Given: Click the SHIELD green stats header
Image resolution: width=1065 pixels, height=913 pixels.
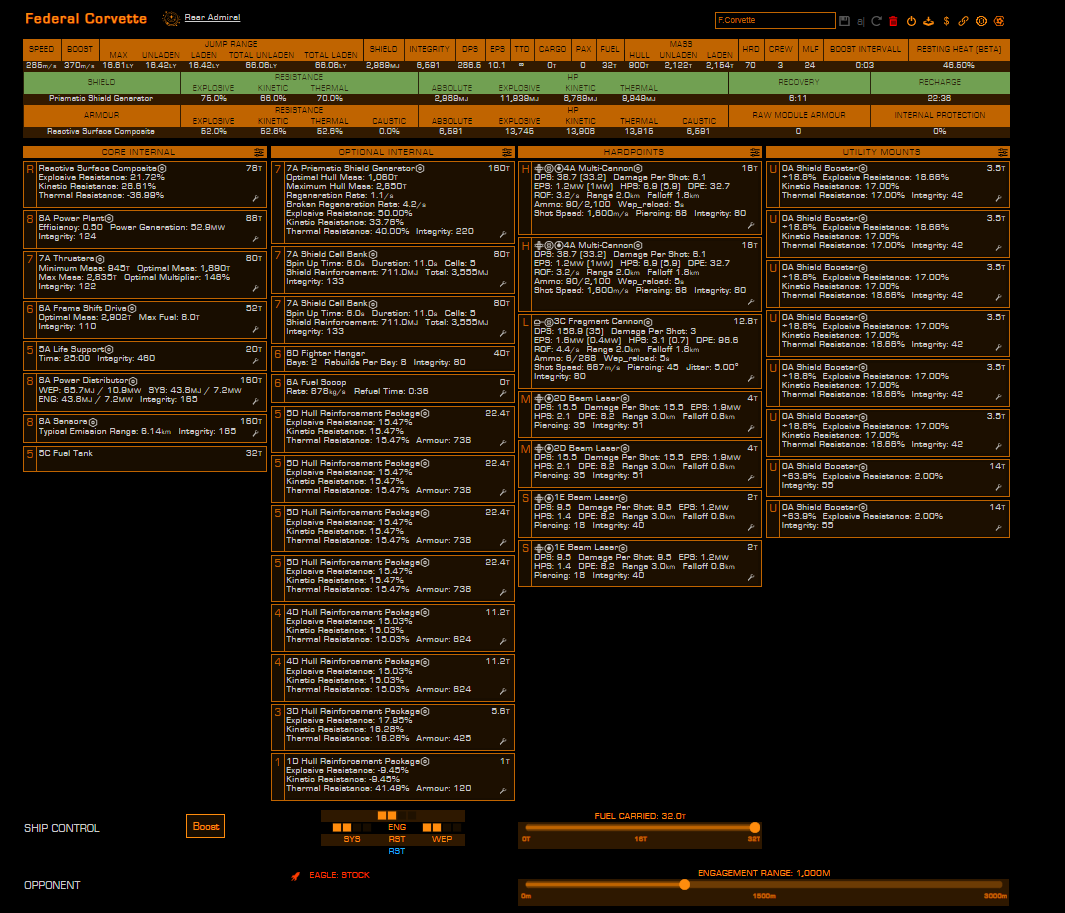Looking at the screenshot, I should point(101,82).
